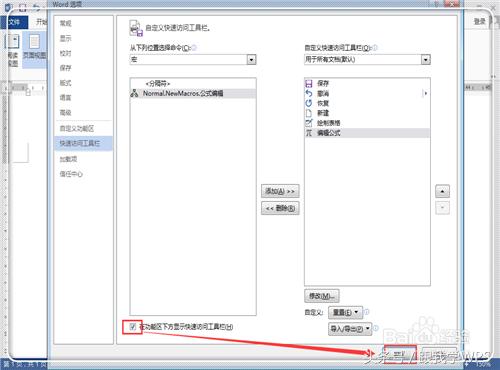Image resolution: width=500 pixels, height=370 pixels.
Task: Click the 阅读视图 reading view button in Word ribbon
Action: [13, 50]
